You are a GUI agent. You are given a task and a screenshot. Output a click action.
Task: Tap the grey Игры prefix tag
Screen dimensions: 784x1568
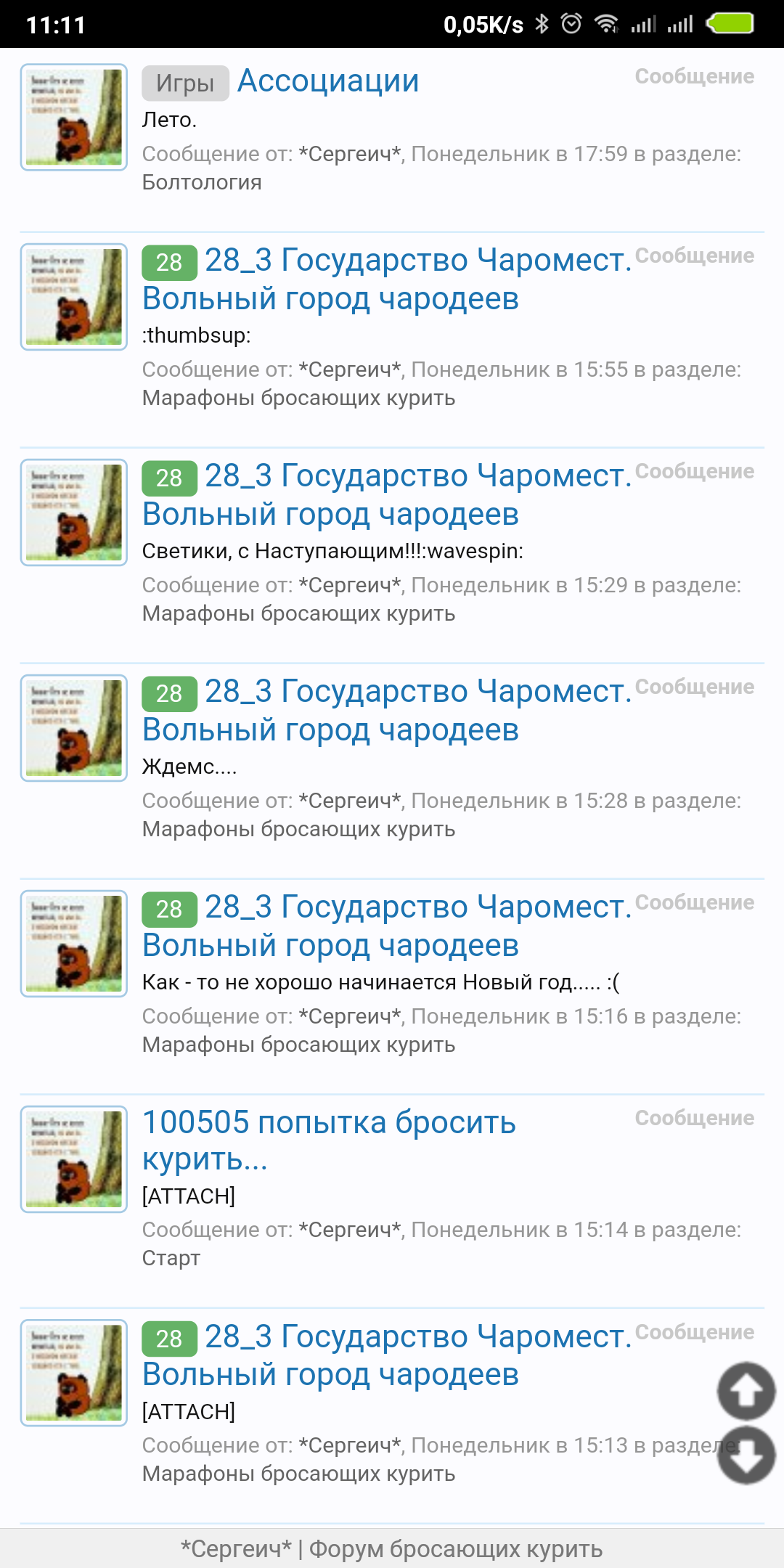(x=185, y=83)
